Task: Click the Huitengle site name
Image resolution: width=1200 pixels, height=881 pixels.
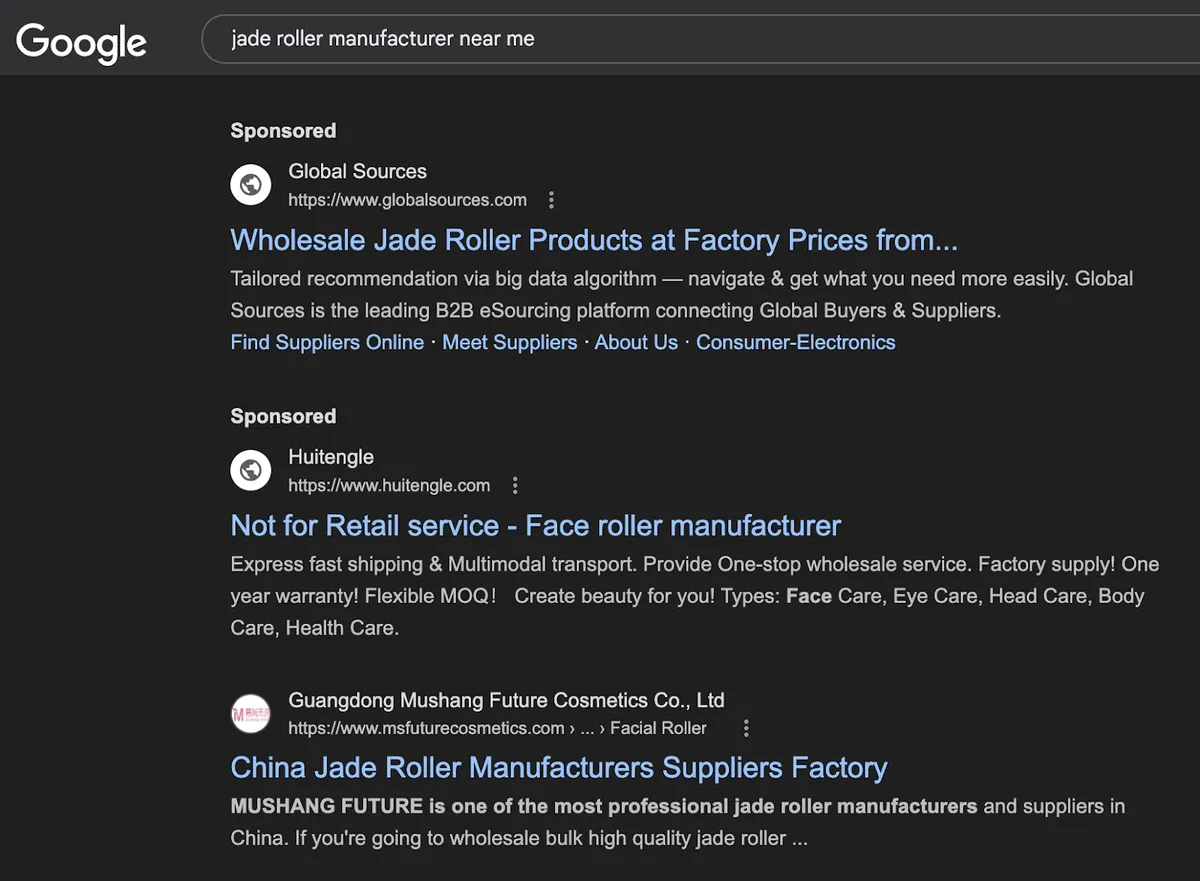Action: tap(331, 457)
